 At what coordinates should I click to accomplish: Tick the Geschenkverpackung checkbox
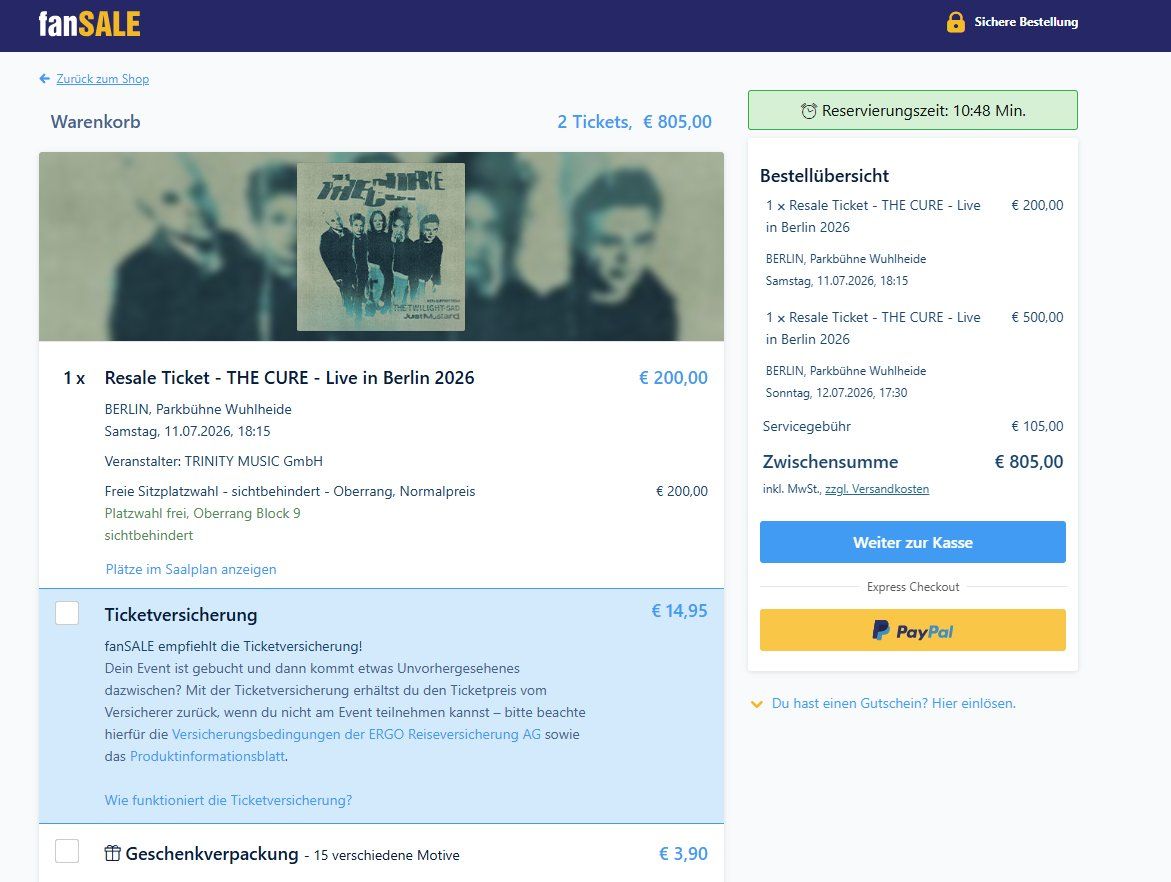coord(67,852)
